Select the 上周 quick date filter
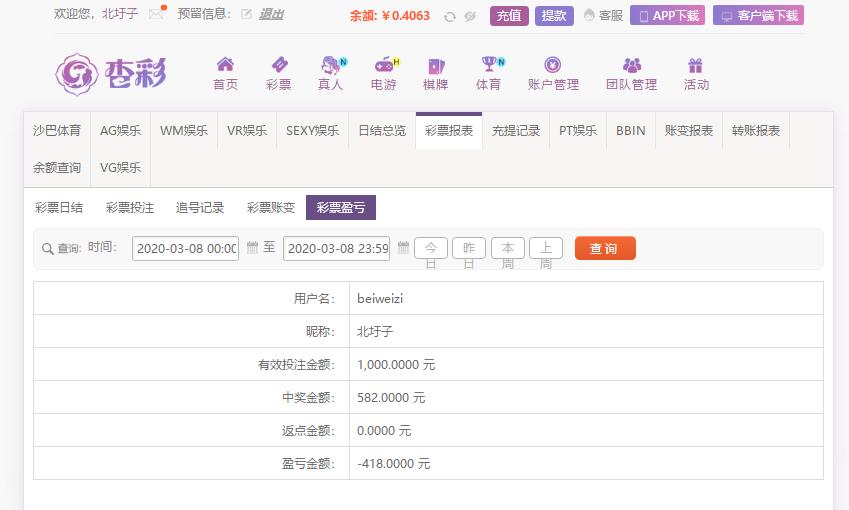849x510 pixels. [546, 249]
